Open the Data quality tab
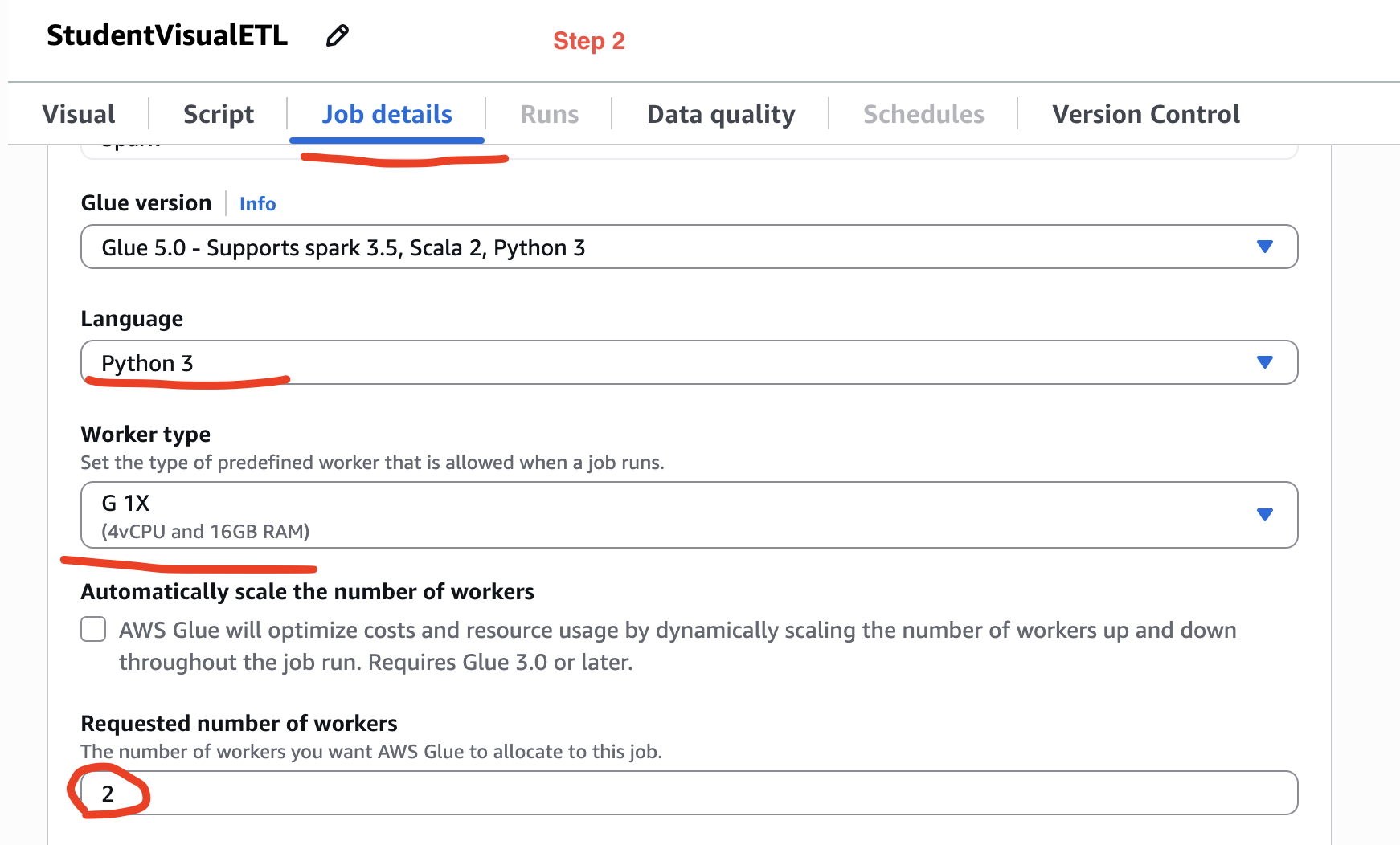The height and width of the screenshot is (845, 1400). pyautogui.click(x=720, y=114)
